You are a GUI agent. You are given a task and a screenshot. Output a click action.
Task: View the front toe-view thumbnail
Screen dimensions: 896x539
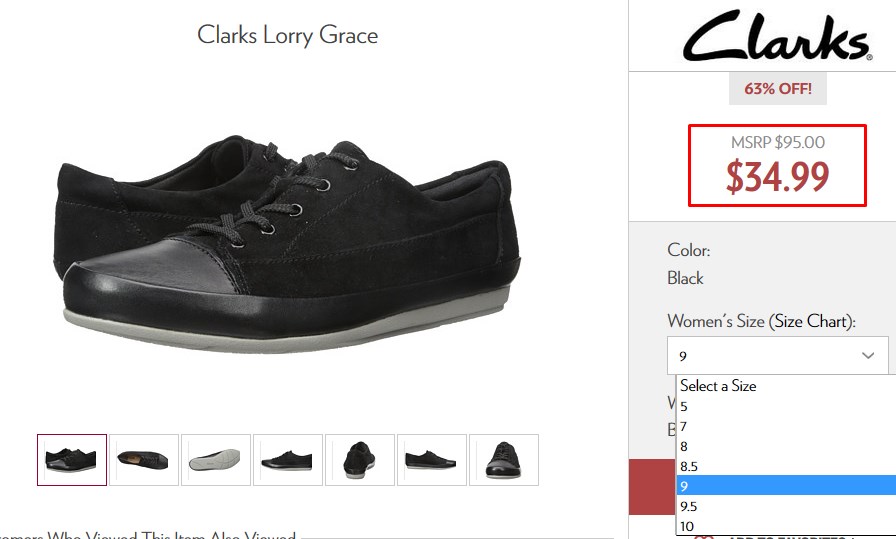[504, 460]
